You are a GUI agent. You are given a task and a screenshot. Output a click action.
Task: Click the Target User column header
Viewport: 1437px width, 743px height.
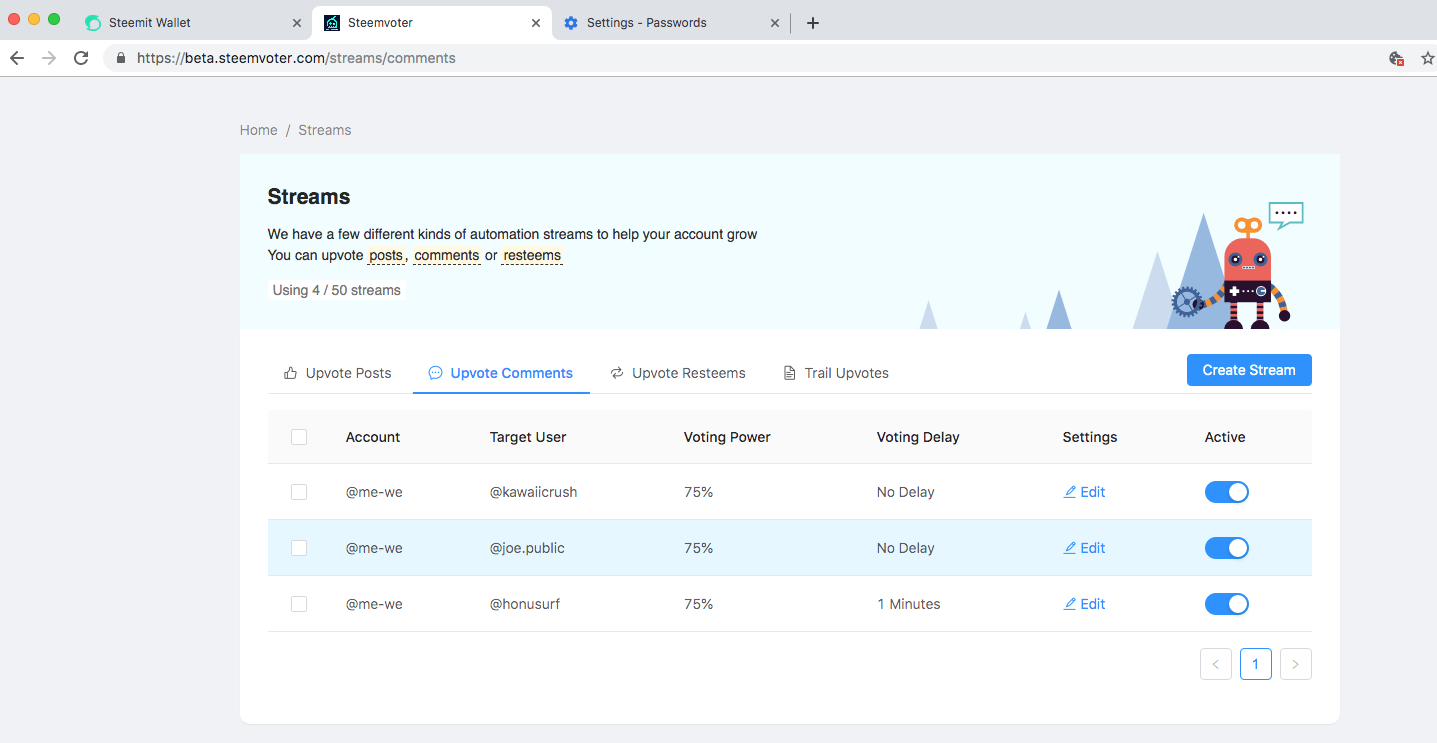(528, 437)
